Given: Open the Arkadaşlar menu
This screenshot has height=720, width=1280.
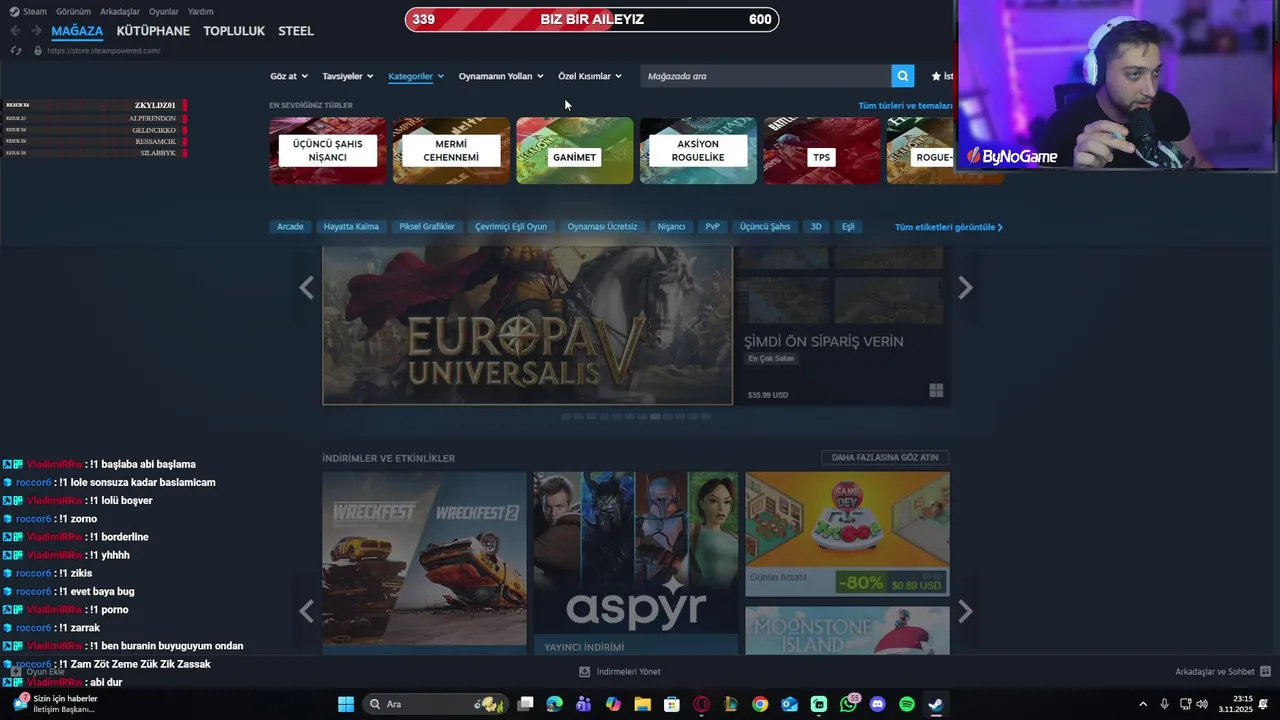Looking at the screenshot, I should click(x=120, y=12).
